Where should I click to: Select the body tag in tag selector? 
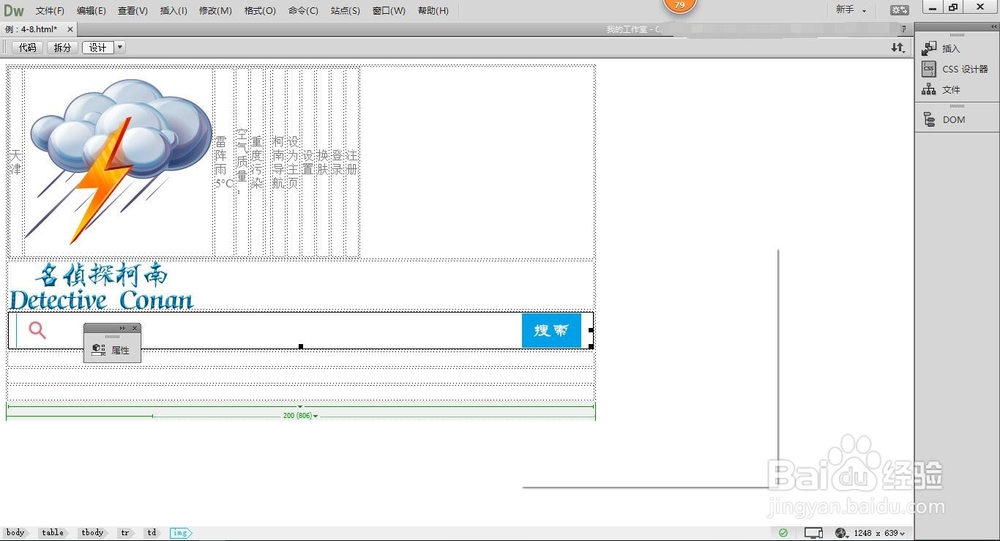click(x=15, y=533)
